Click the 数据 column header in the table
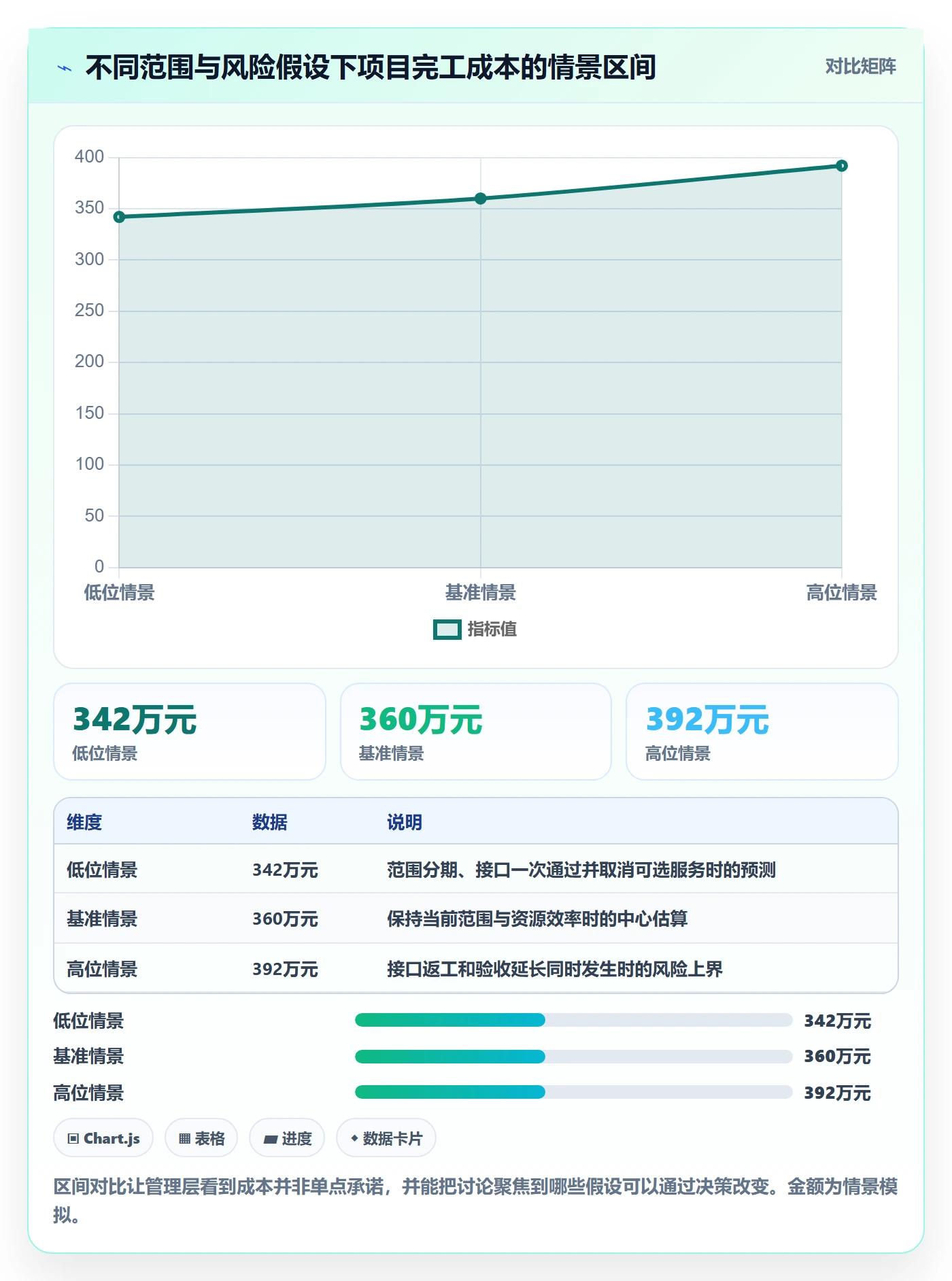Screen dimensions: 952x1281 point(270,823)
